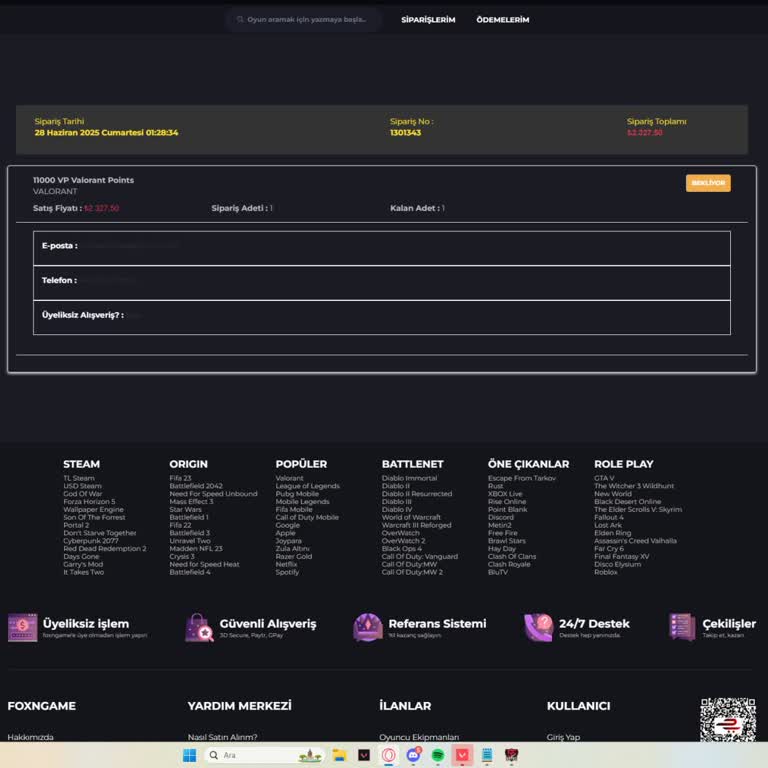This screenshot has height=768, width=768.
Task: Focus the game search field
Action: (x=304, y=20)
